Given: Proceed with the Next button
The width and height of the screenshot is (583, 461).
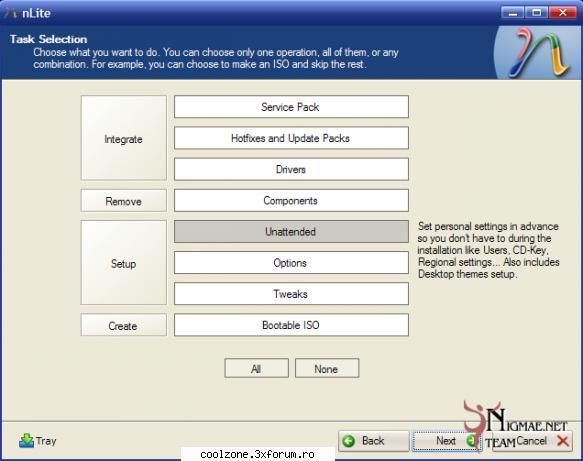Looking at the screenshot, I should (447, 441).
